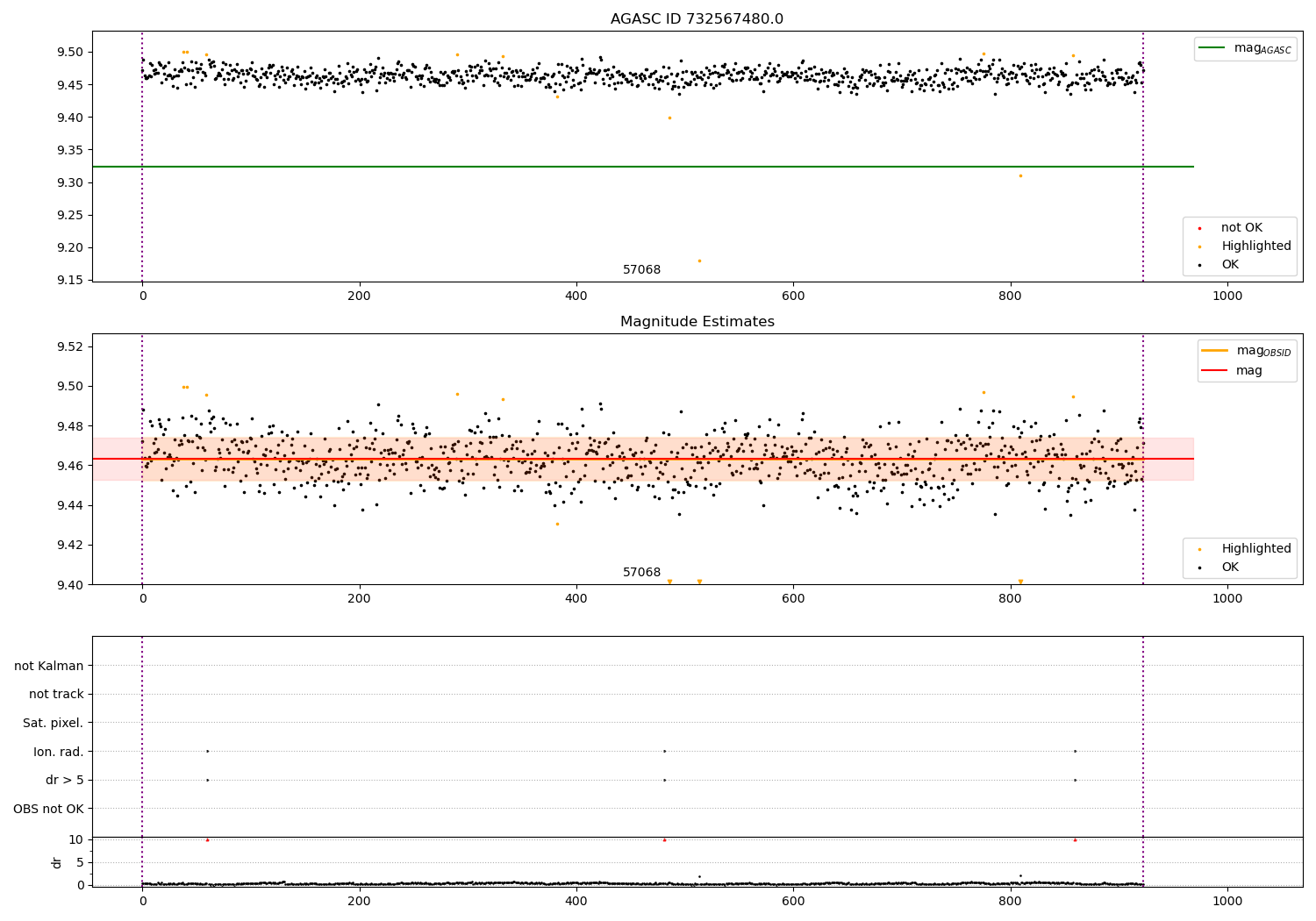This screenshot has width=1316, height=921.
Task: Click the 5 tick on dr axis
Action: (81, 862)
